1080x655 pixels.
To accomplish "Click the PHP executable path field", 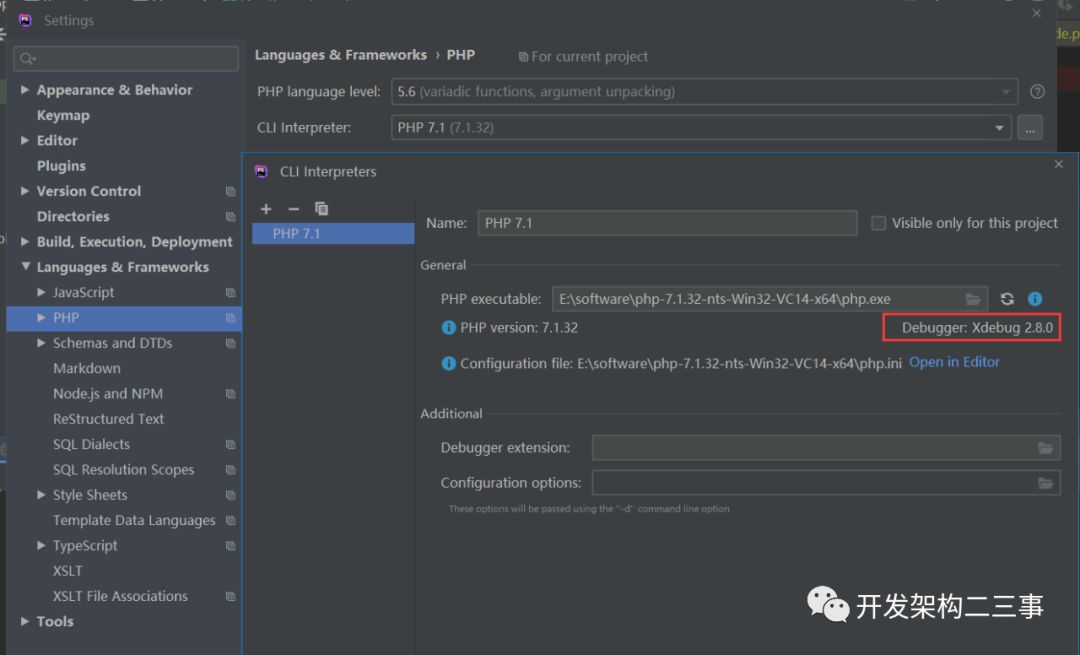I will point(770,299).
